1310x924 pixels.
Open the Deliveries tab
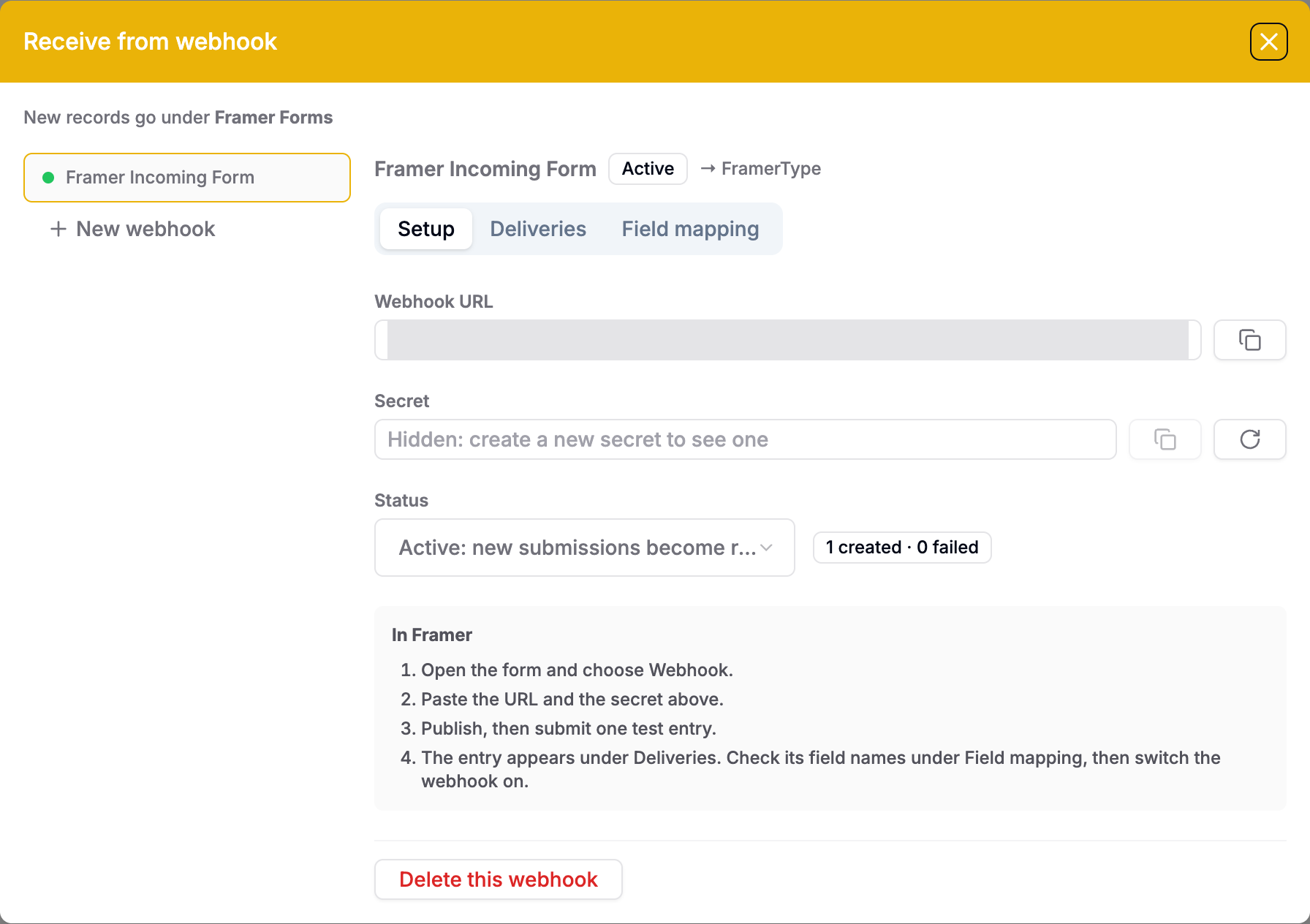coord(538,229)
